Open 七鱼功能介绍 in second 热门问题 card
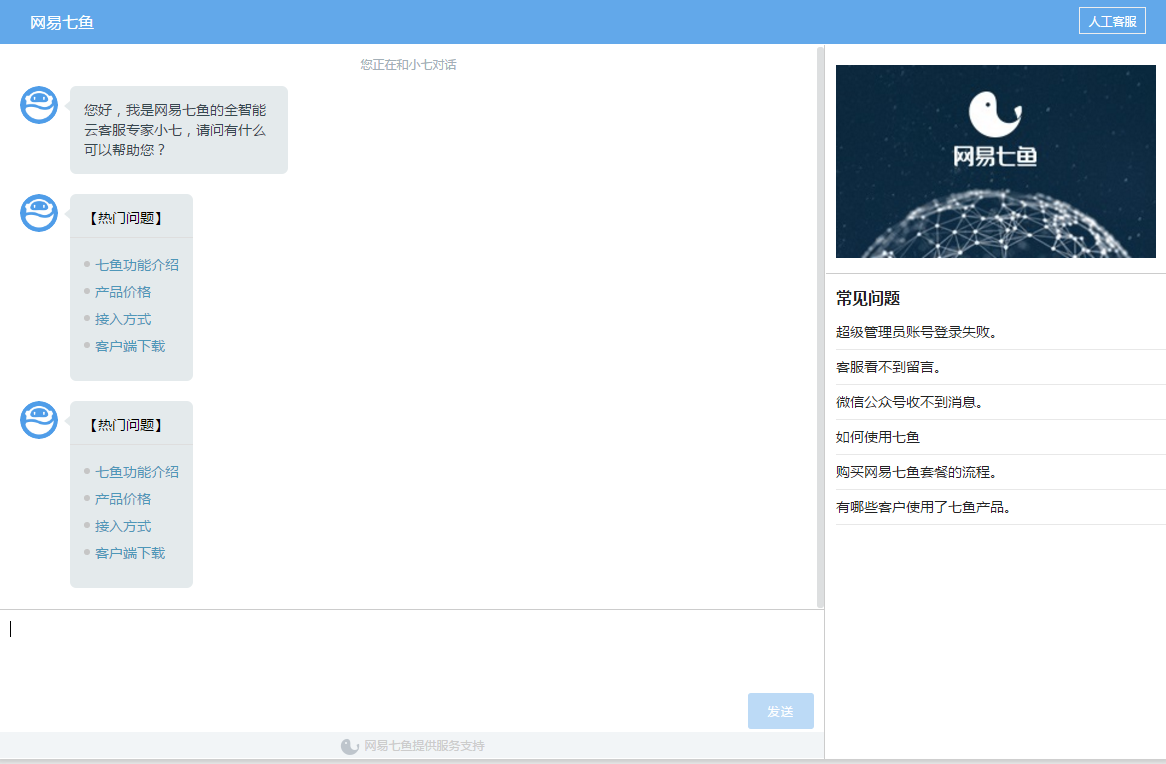 tap(137, 472)
